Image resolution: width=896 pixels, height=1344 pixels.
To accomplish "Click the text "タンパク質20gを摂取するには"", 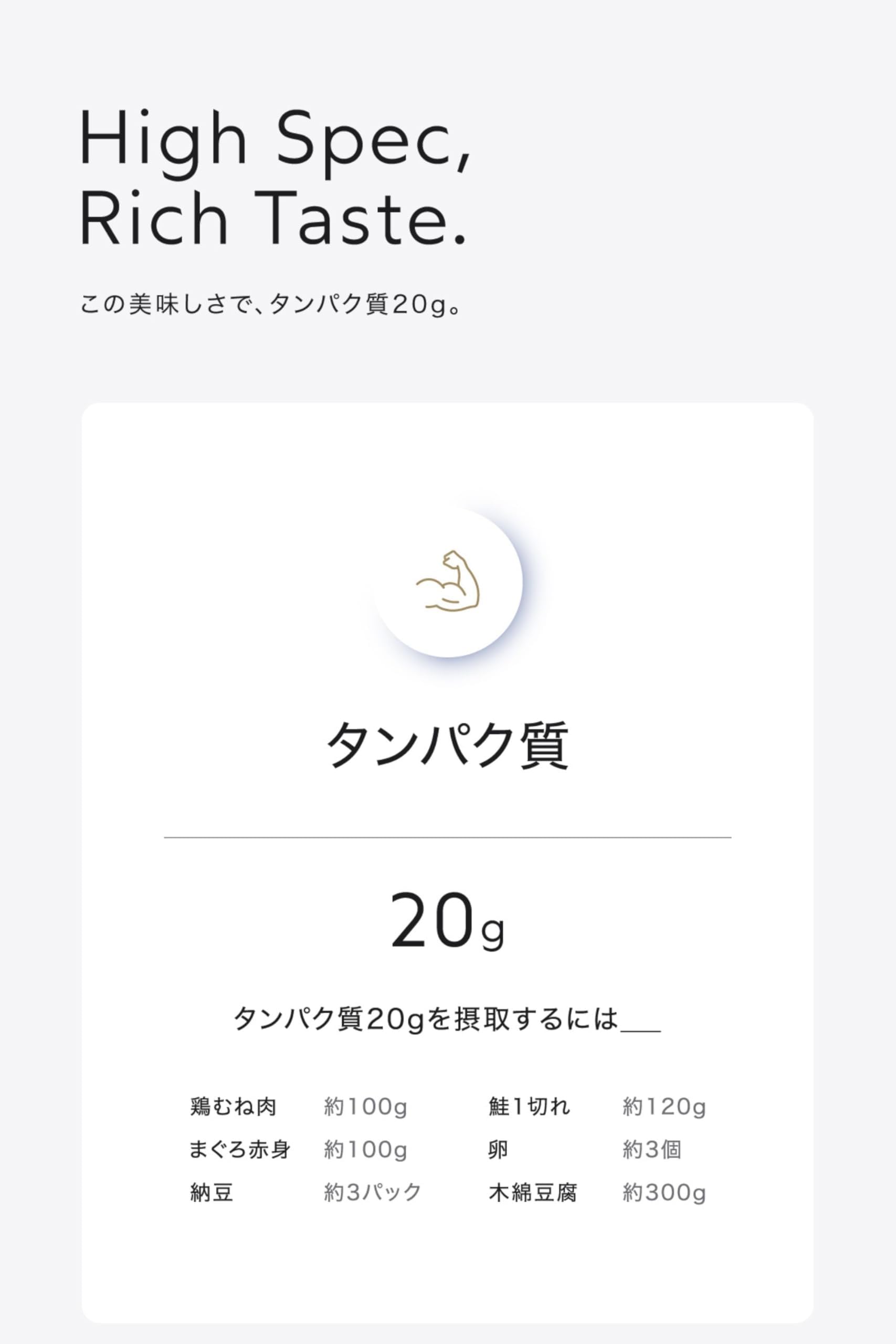I will coord(426,1018).
